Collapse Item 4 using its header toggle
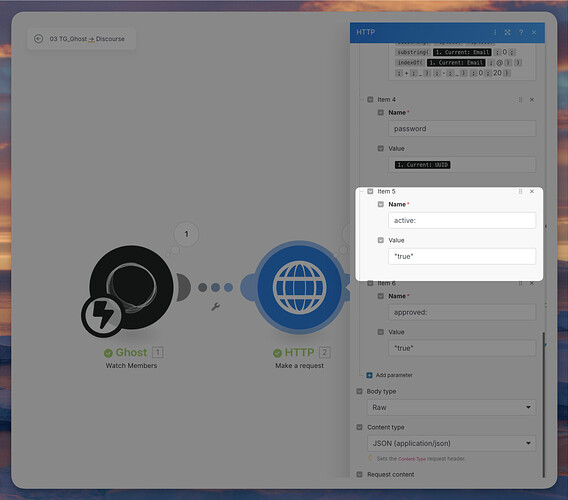 pos(370,99)
